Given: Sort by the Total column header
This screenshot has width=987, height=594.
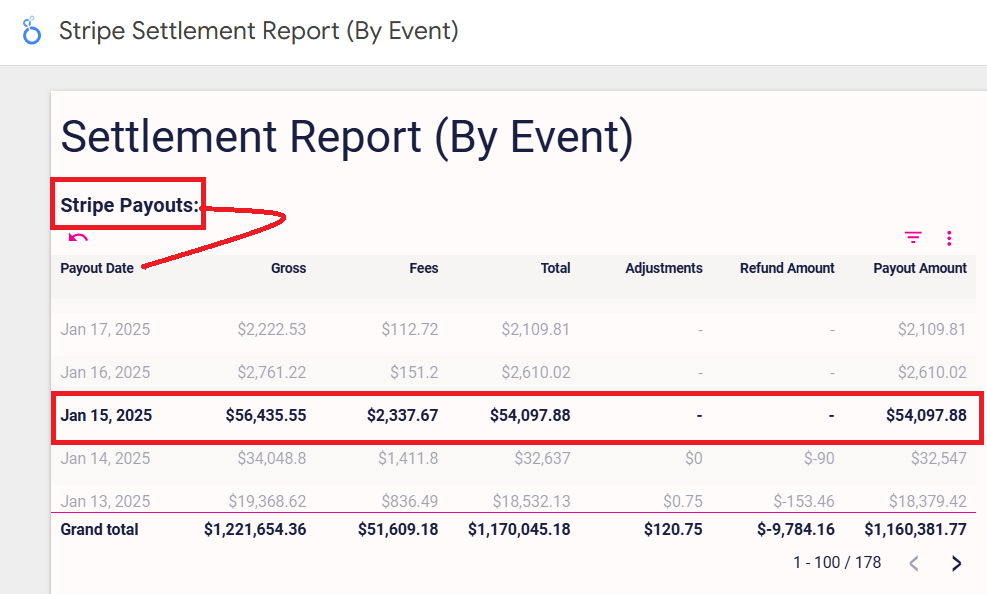Looking at the screenshot, I should pyautogui.click(x=556, y=268).
